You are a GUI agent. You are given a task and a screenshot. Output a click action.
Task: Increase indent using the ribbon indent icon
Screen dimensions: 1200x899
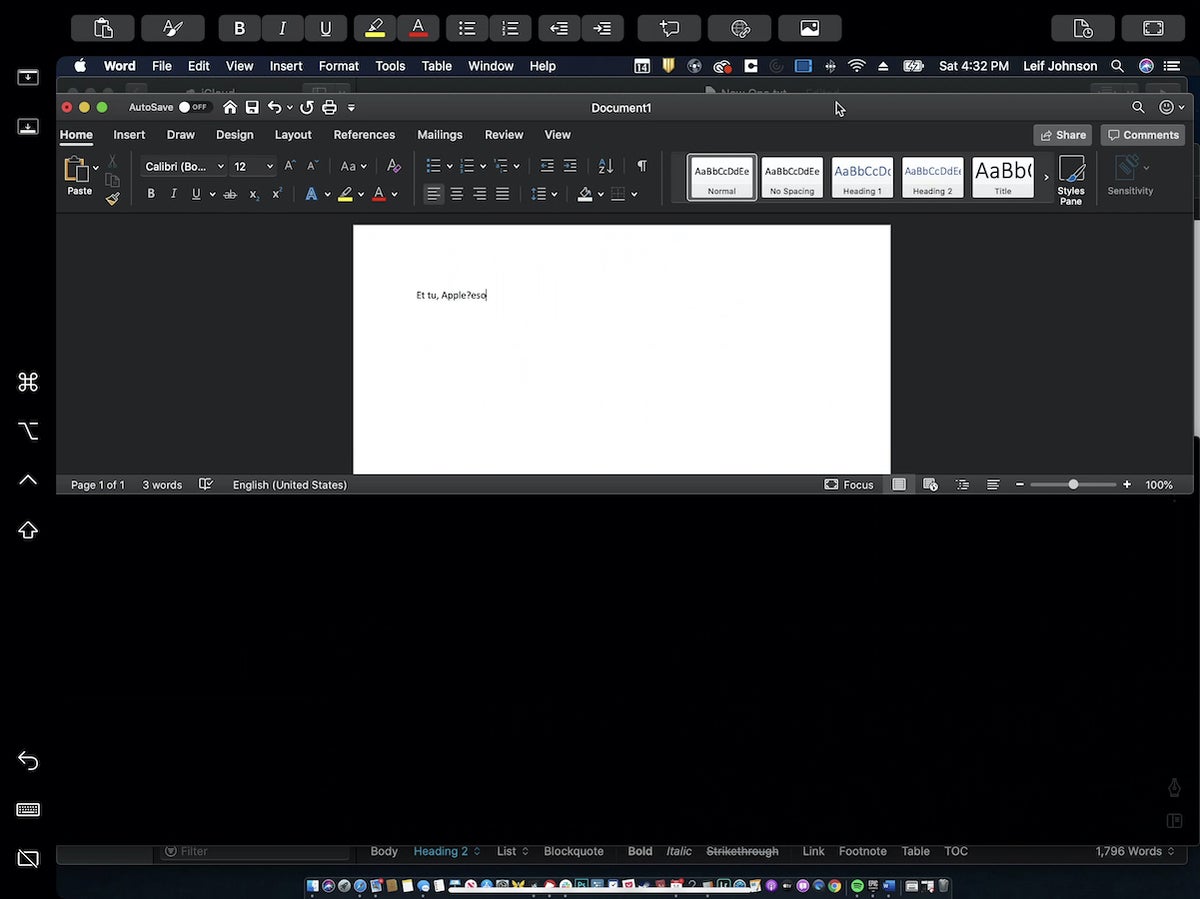tap(570, 166)
